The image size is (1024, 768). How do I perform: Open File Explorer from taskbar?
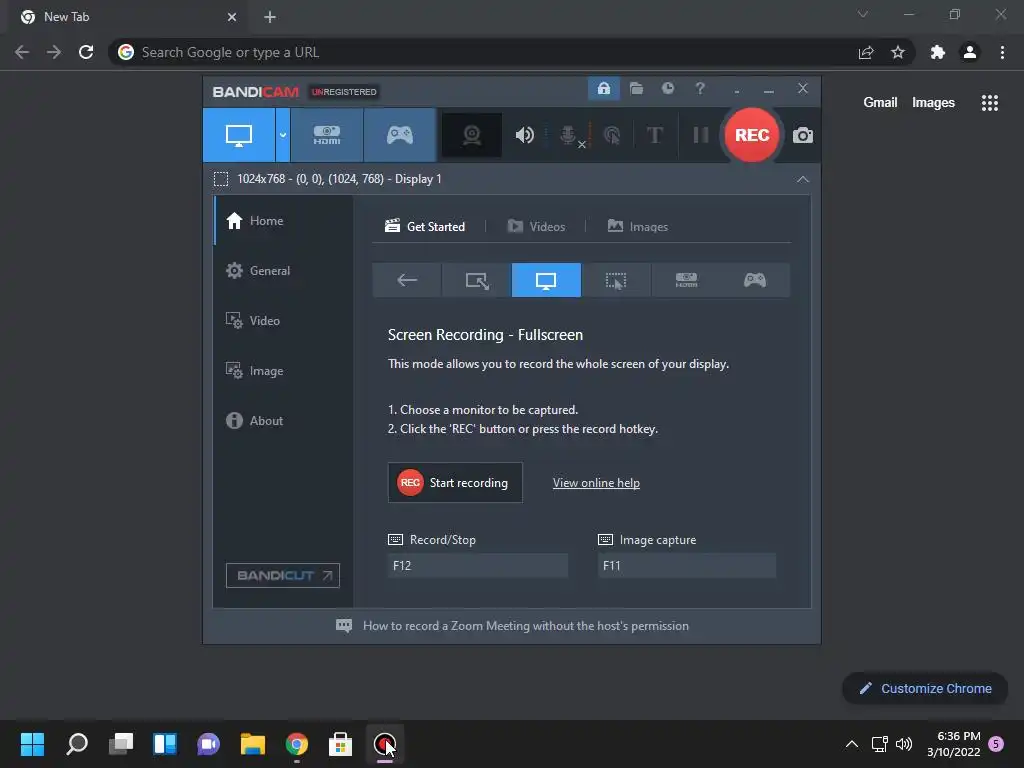point(253,744)
